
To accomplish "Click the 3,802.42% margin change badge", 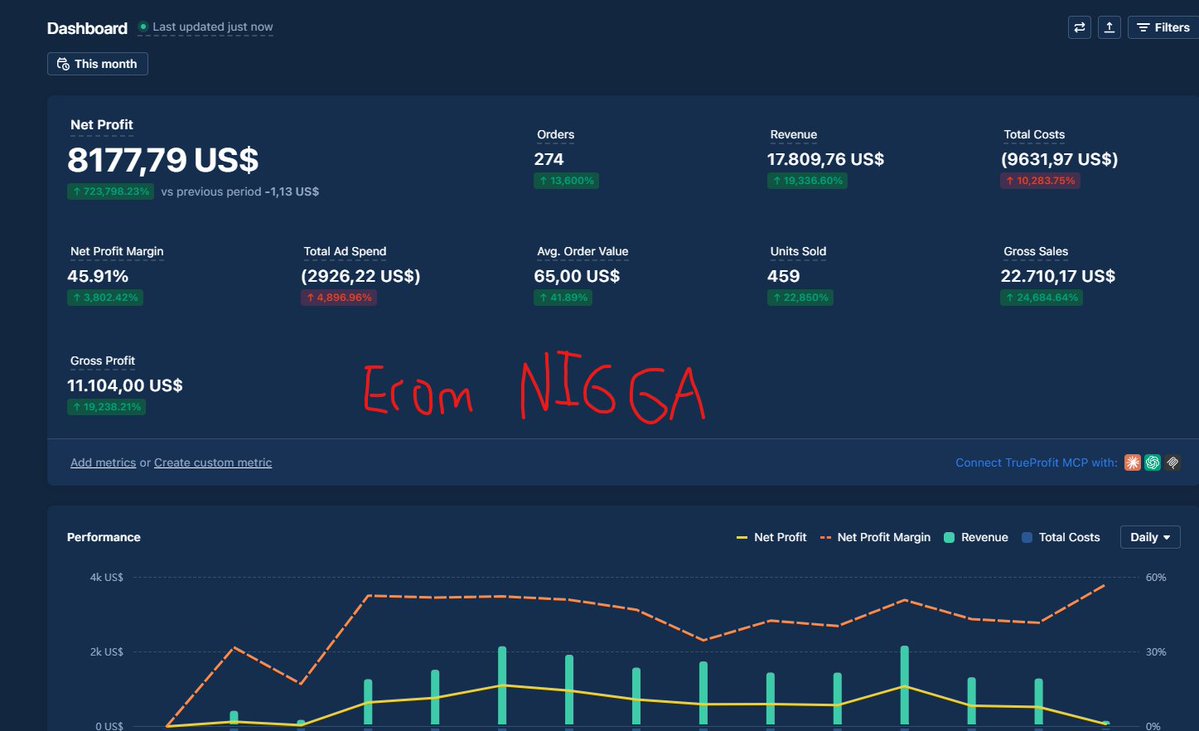I will coord(105,297).
